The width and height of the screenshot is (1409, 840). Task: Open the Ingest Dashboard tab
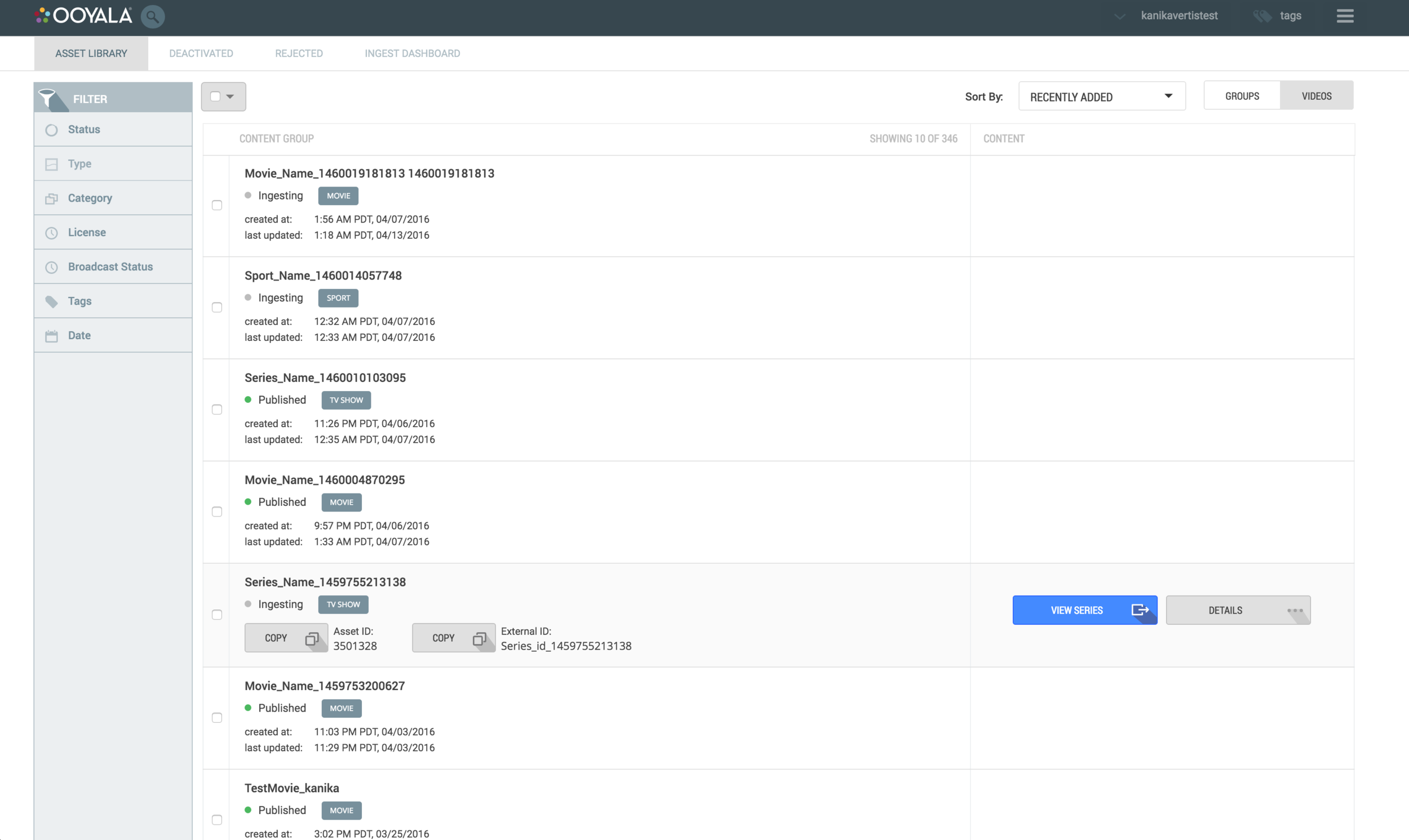click(x=412, y=54)
